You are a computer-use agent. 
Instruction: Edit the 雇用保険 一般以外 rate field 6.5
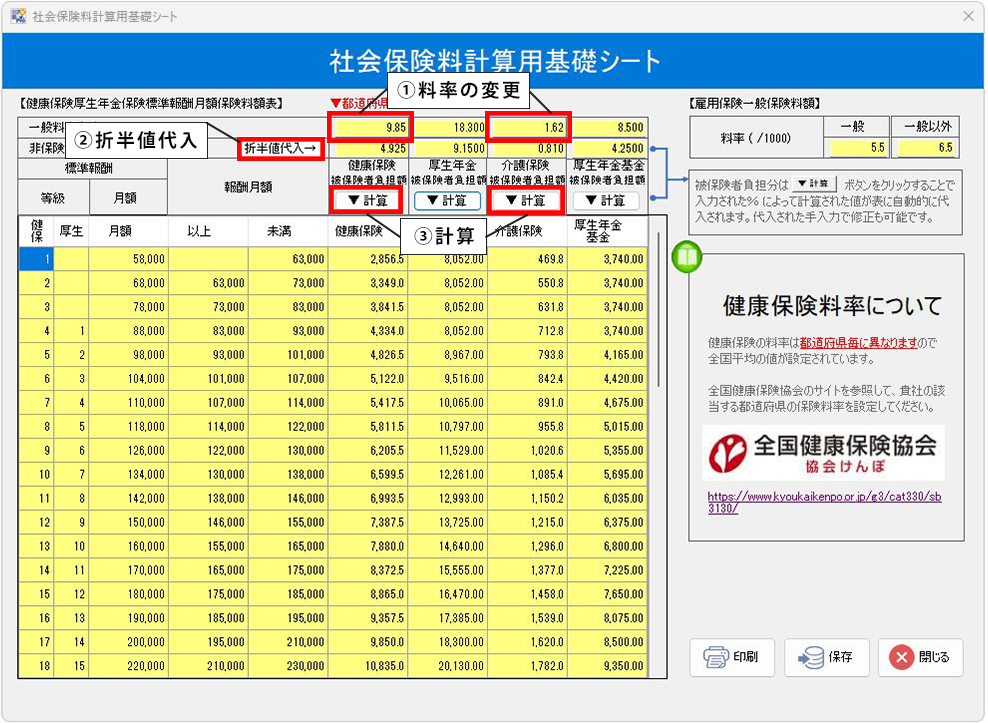[x=928, y=147]
